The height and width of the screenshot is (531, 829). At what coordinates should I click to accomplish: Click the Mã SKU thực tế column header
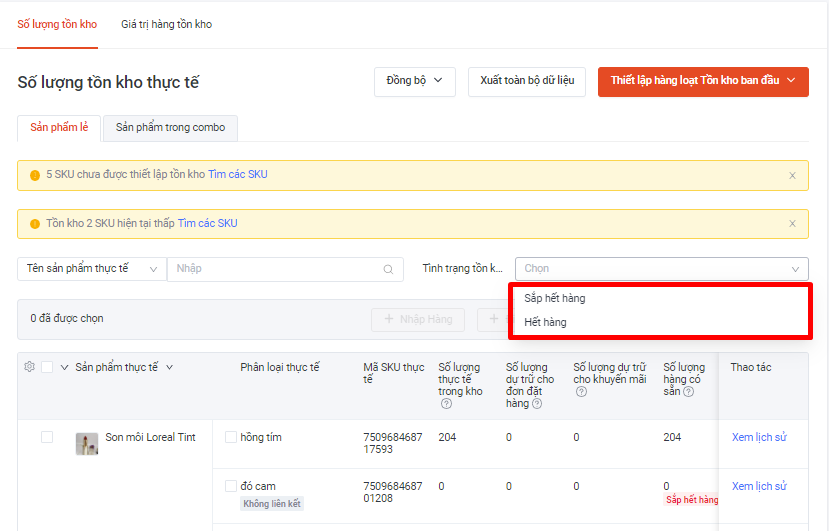(394, 373)
